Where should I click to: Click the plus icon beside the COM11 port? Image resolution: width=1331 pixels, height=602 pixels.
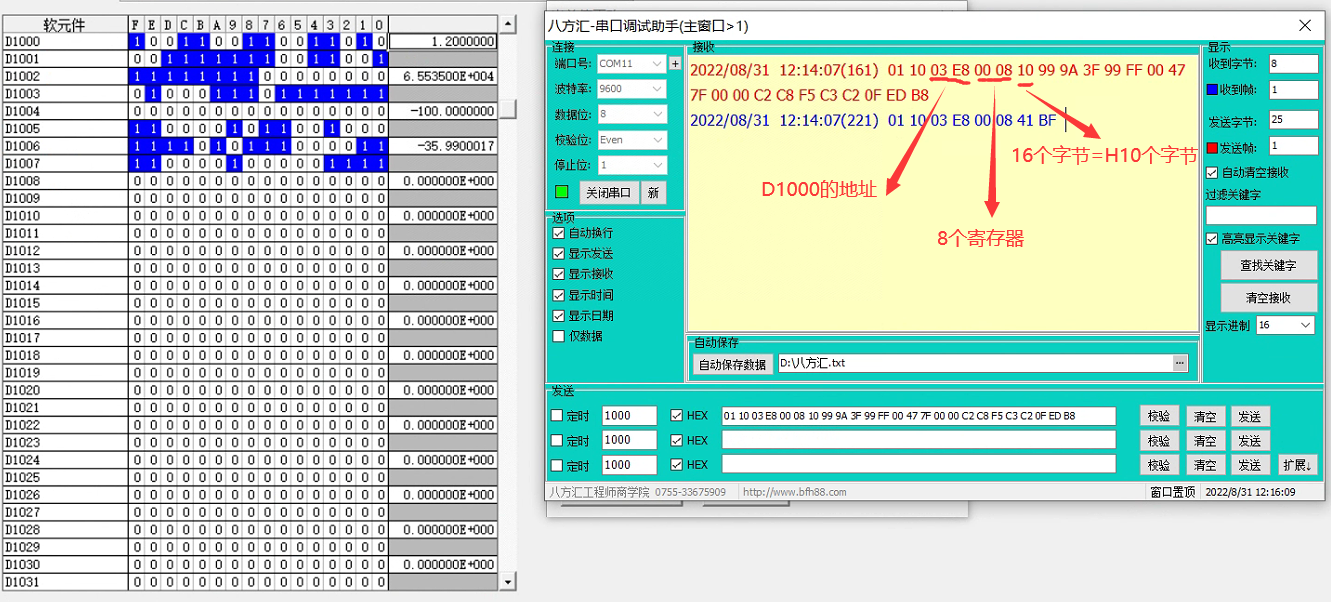click(x=675, y=64)
